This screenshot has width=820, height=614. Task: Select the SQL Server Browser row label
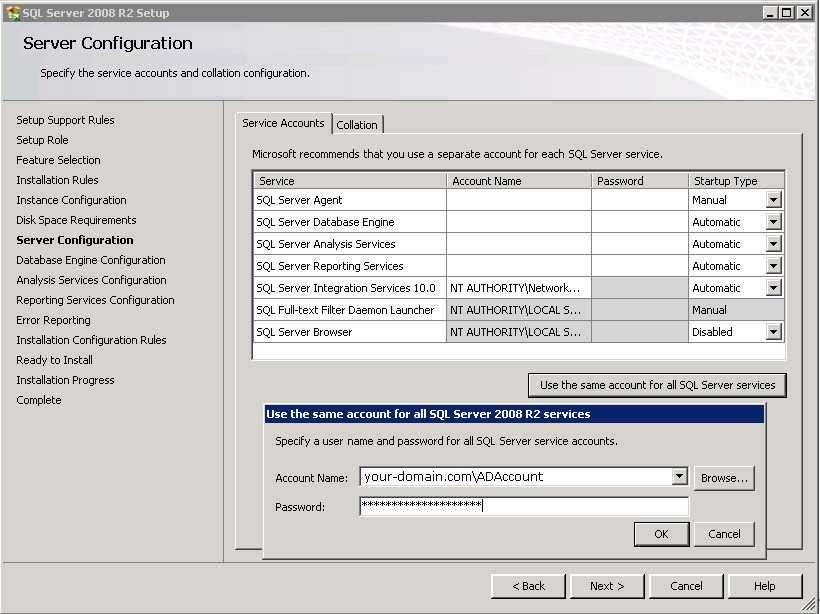304,332
